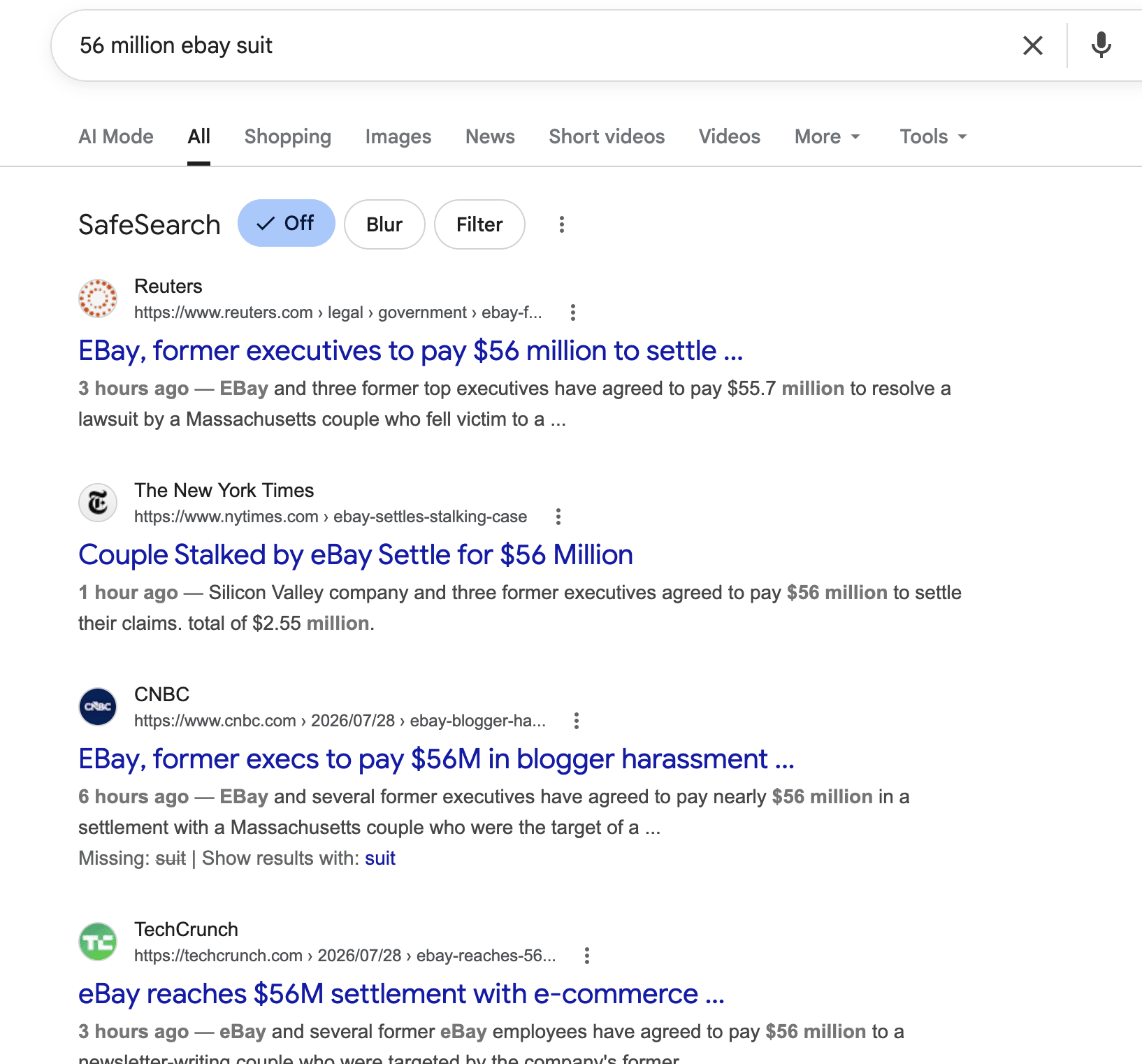Screen dimensions: 1142x1064
Task: Click the techcrunch.com breadcrumb URL
Action: pos(345,956)
